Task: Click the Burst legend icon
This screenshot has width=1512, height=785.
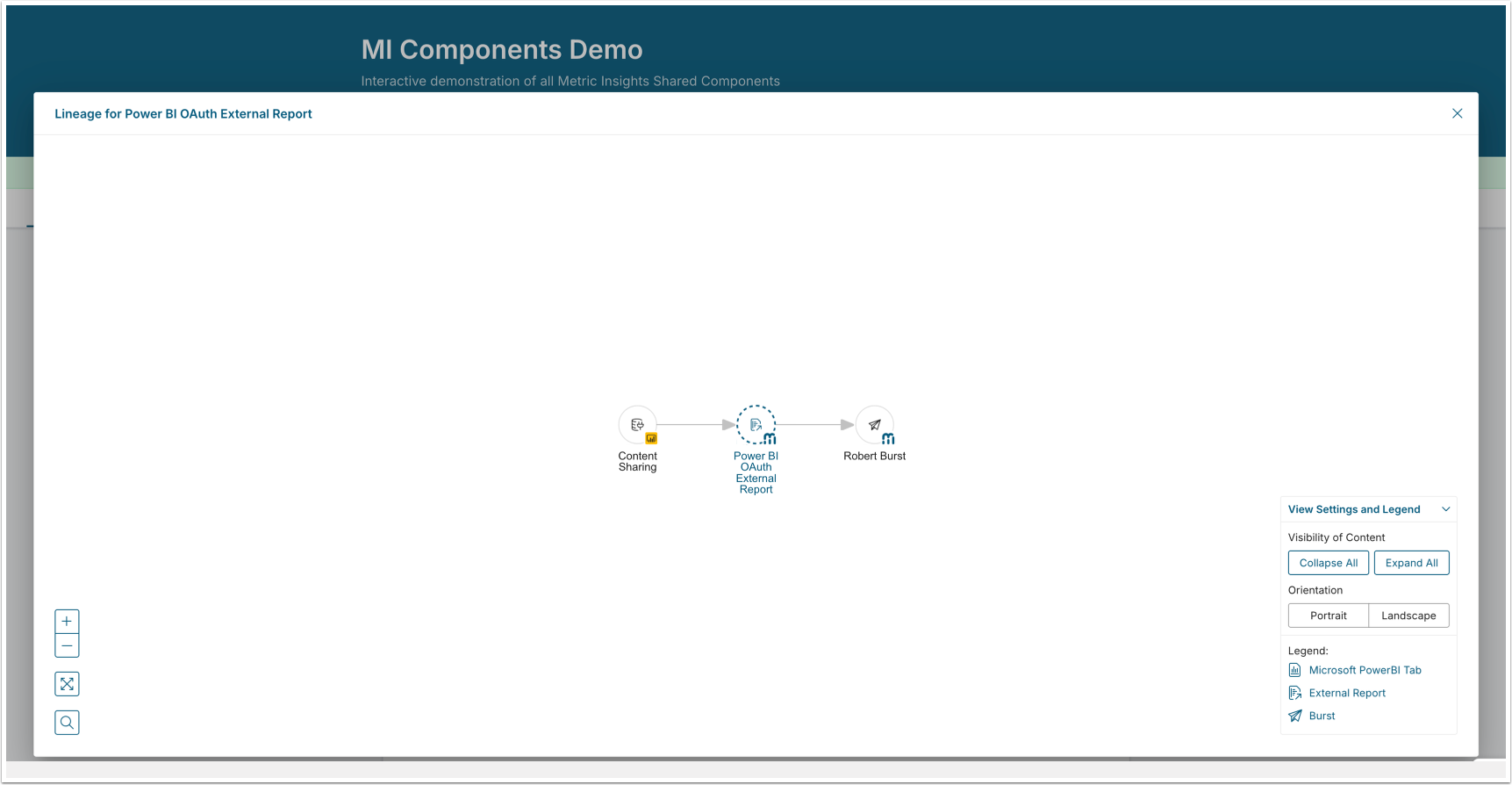Action: 1295,716
